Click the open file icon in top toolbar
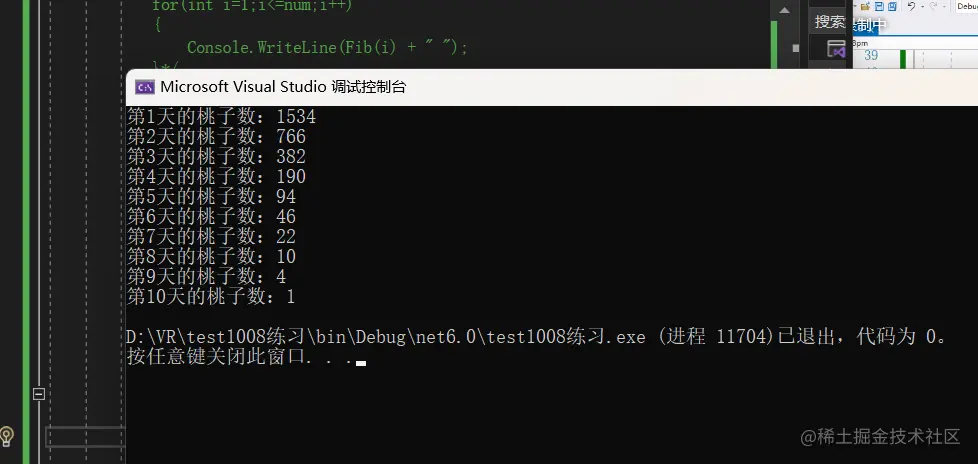This screenshot has width=978, height=464. [865, 6]
